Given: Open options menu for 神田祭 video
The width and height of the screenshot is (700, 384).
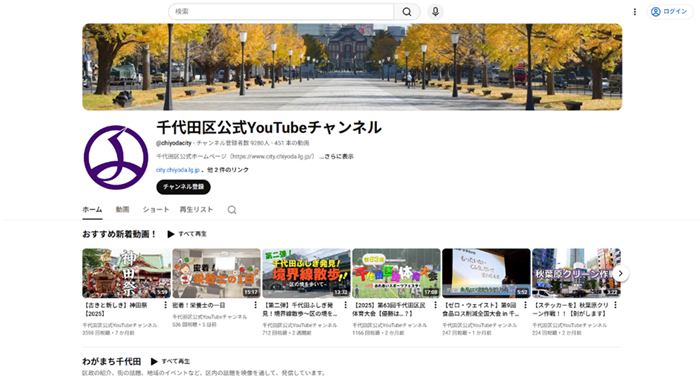Looking at the screenshot, I should click(166, 305).
